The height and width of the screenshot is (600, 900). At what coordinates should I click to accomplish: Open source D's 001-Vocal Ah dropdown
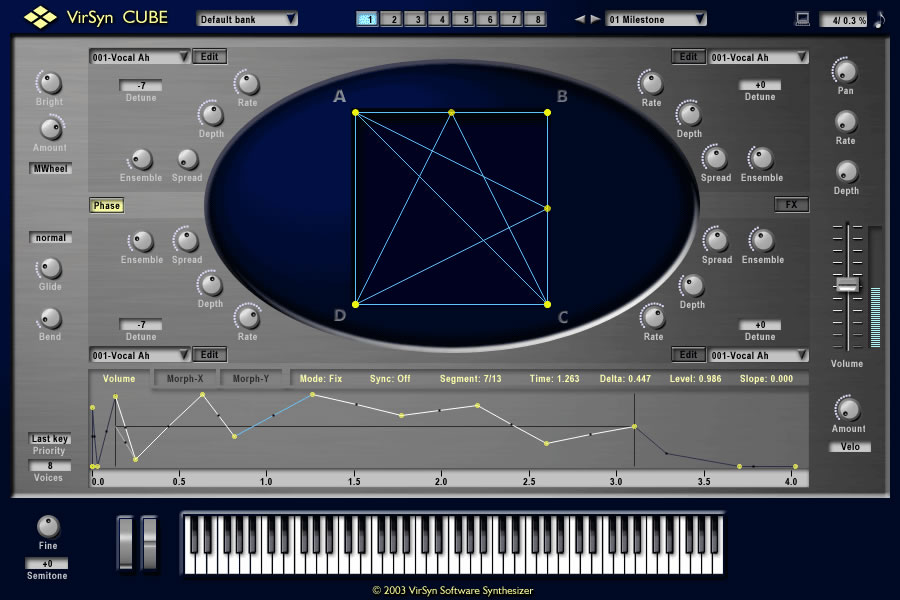pyautogui.click(x=139, y=355)
